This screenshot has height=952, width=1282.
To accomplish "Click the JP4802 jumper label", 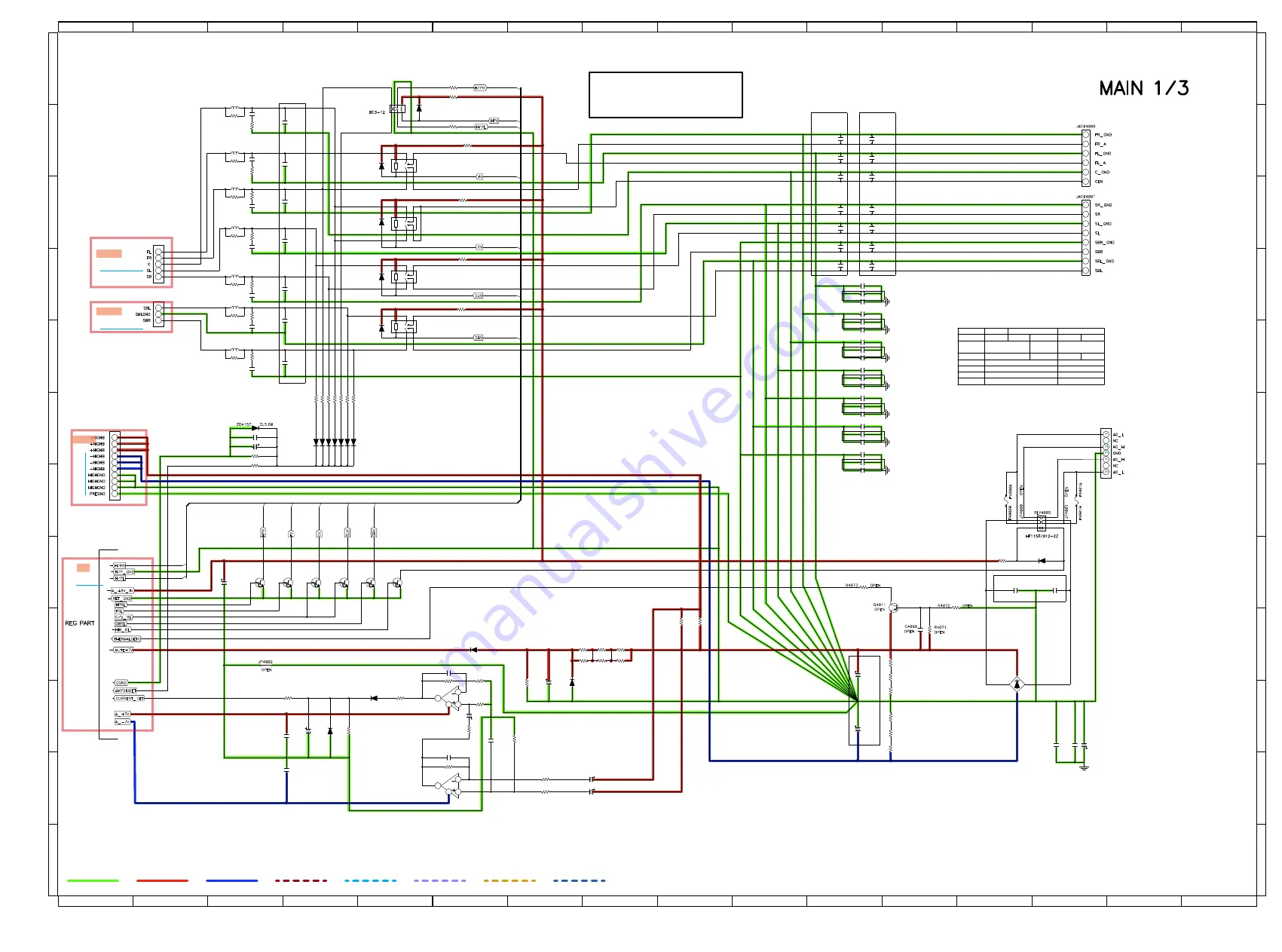I will [x=265, y=663].
